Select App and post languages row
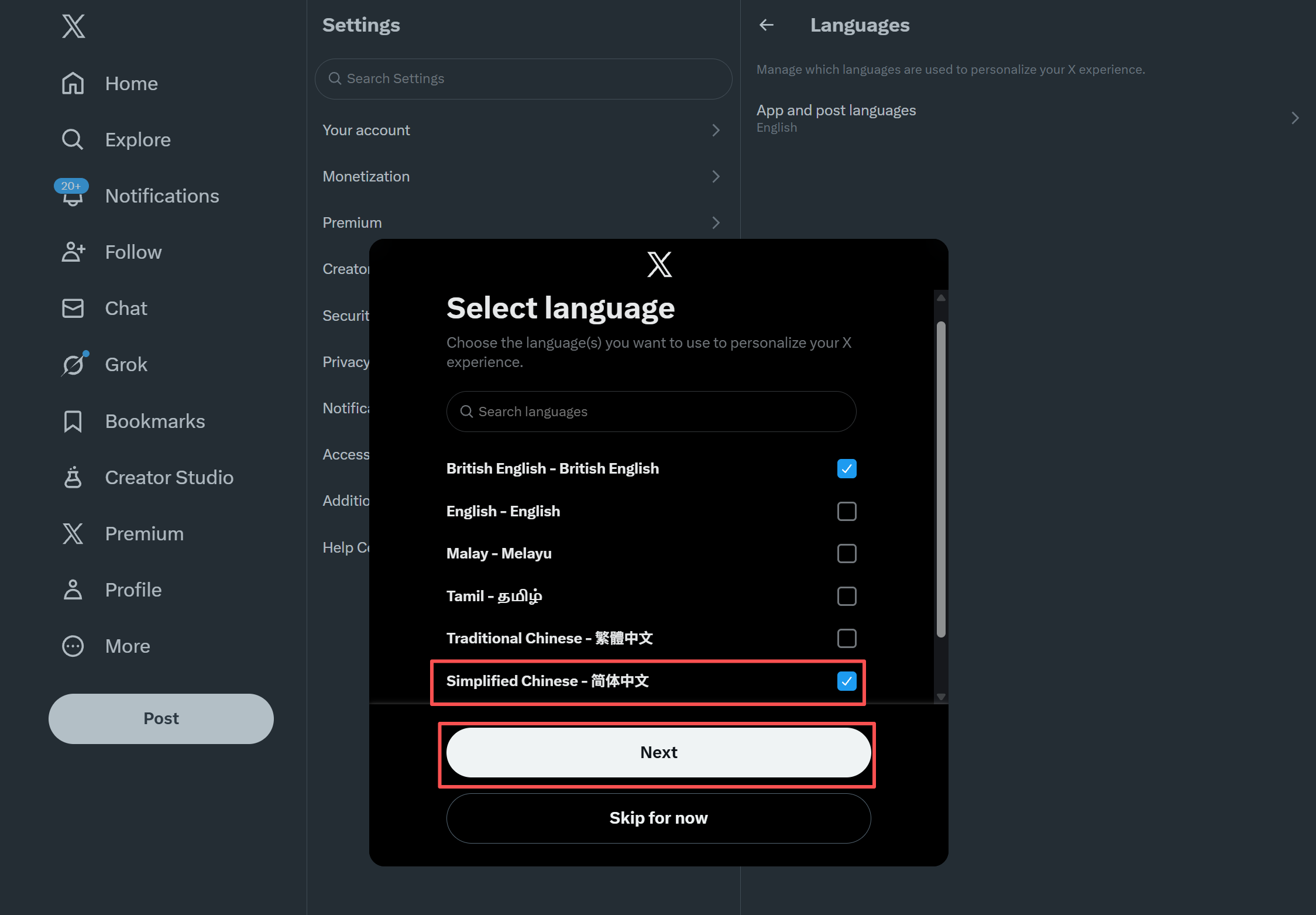Viewport: 1316px width, 915px height. click(1028, 118)
